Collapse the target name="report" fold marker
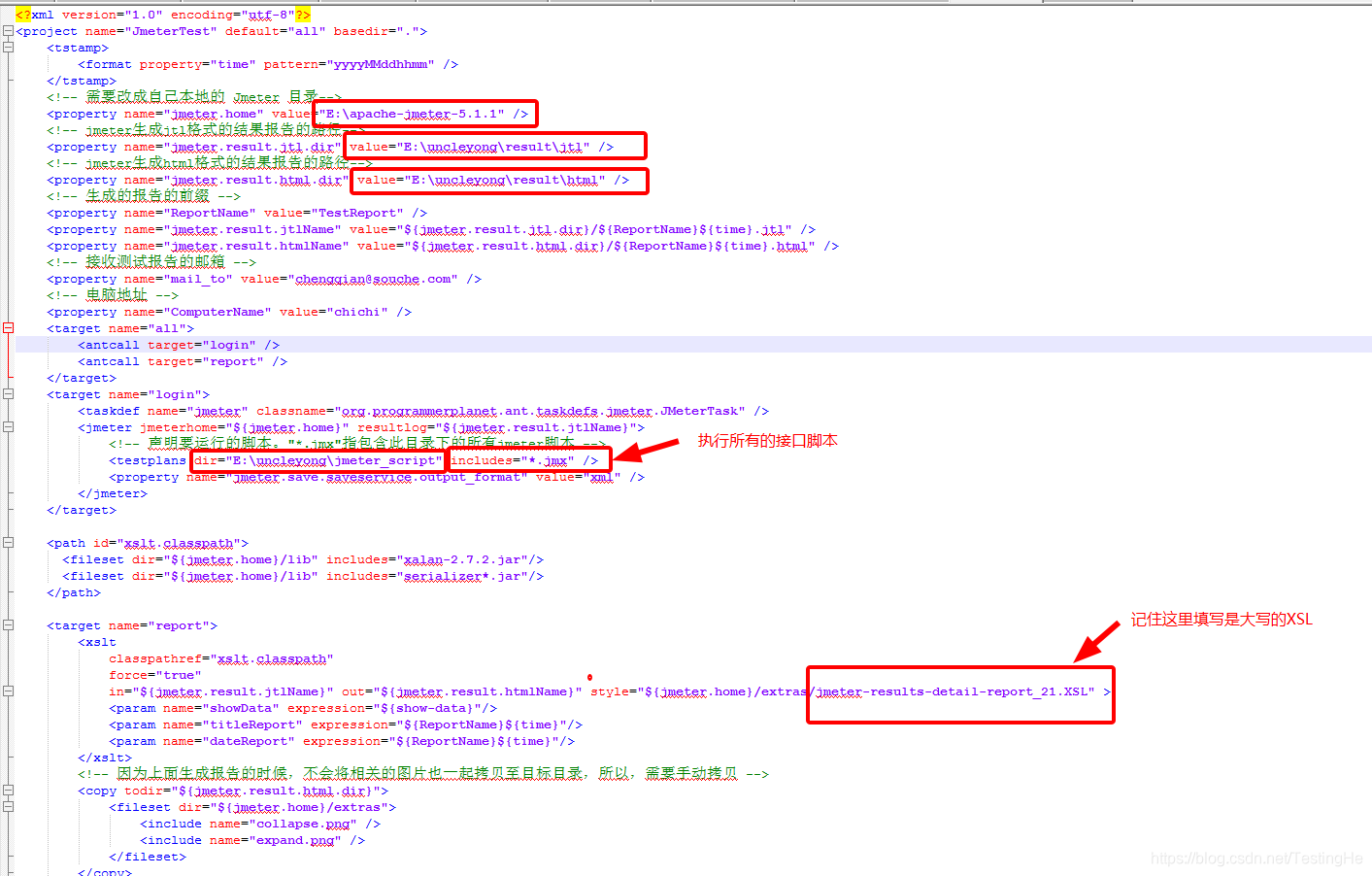 click(8, 625)
